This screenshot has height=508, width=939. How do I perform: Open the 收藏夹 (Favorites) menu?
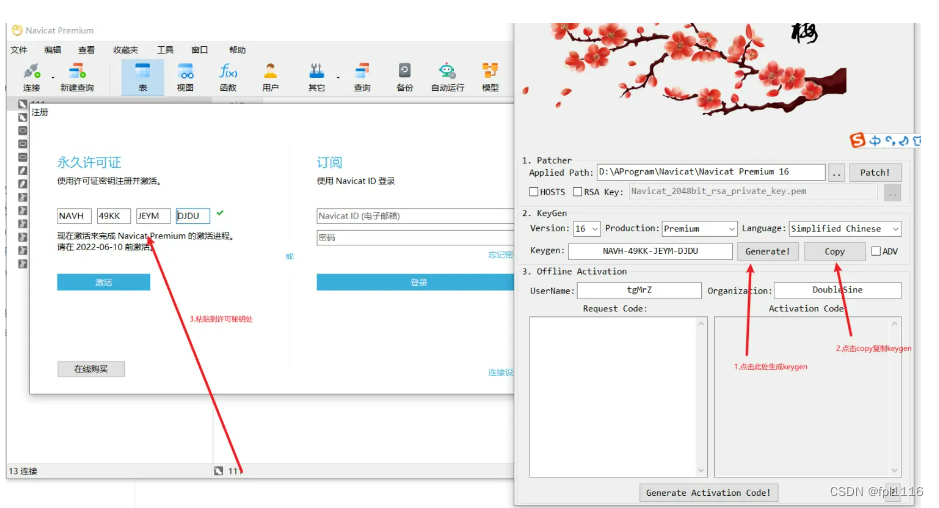pos(126,50)
